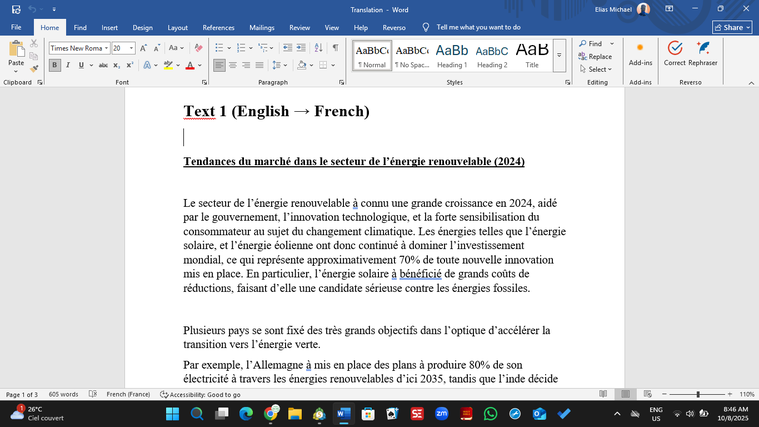
Task: Increase font size with Grow Font icon
Action: pyautogui.click(x=143, y=48)
